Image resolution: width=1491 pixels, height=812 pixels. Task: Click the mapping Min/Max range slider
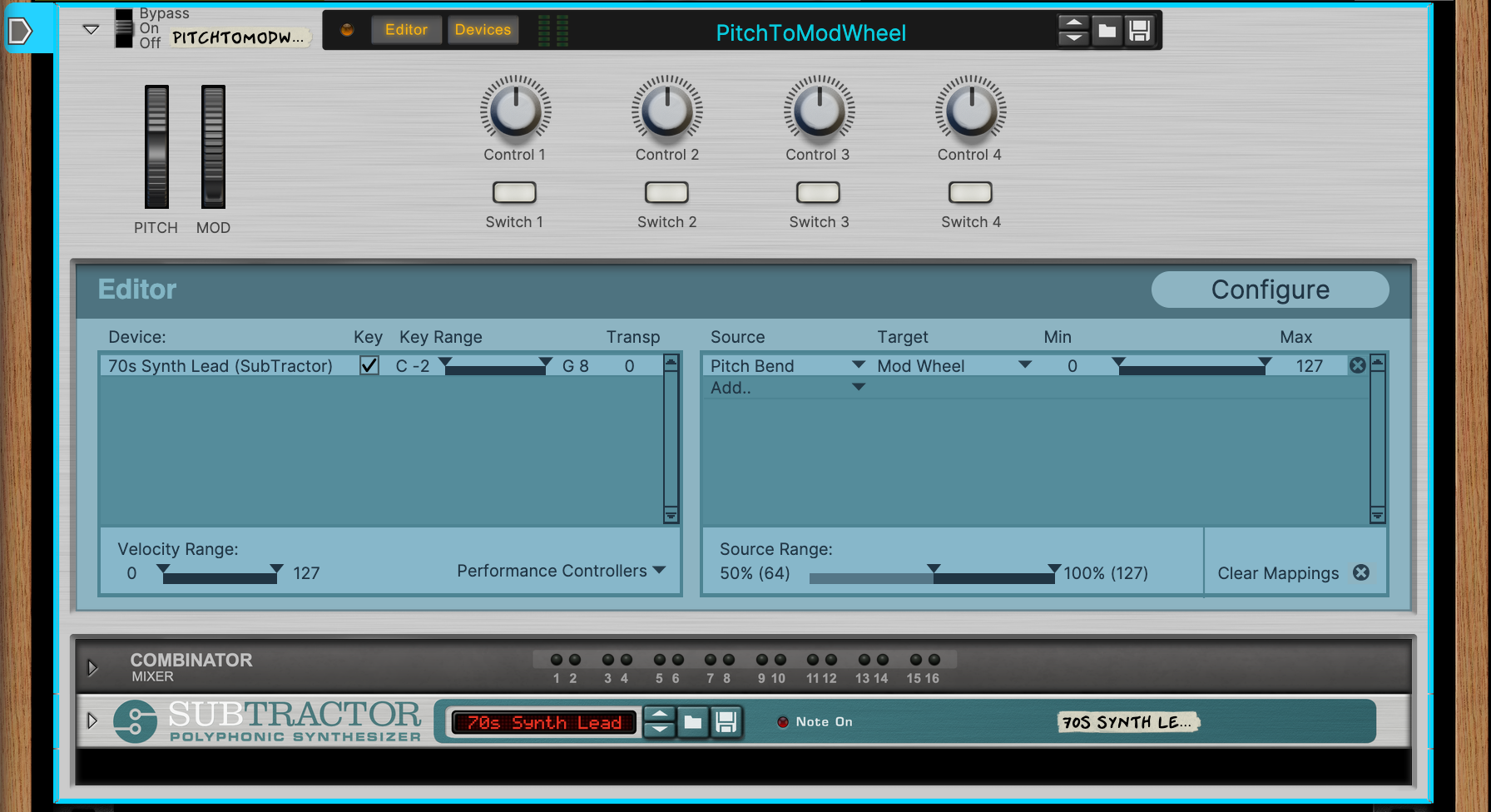(1191, 366)
